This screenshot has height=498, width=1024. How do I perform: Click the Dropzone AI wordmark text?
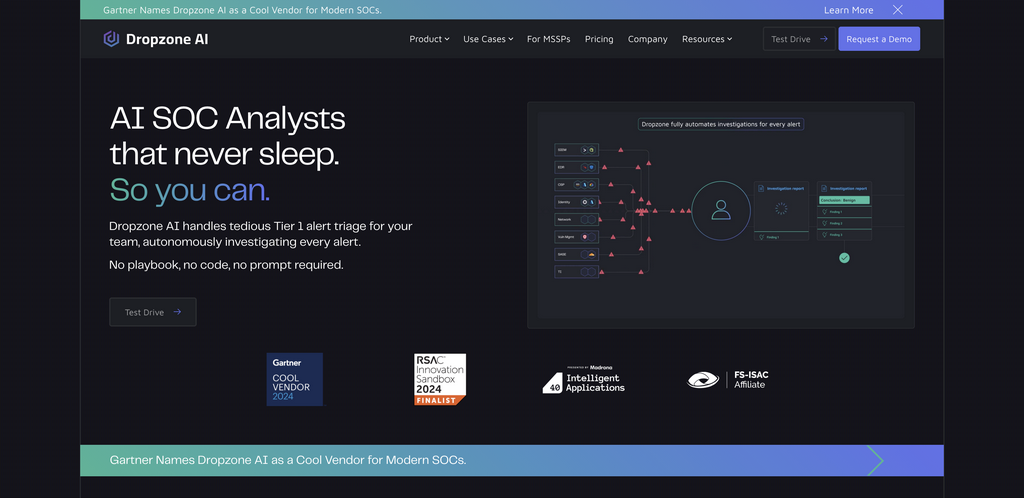click(x=167, y=39)
